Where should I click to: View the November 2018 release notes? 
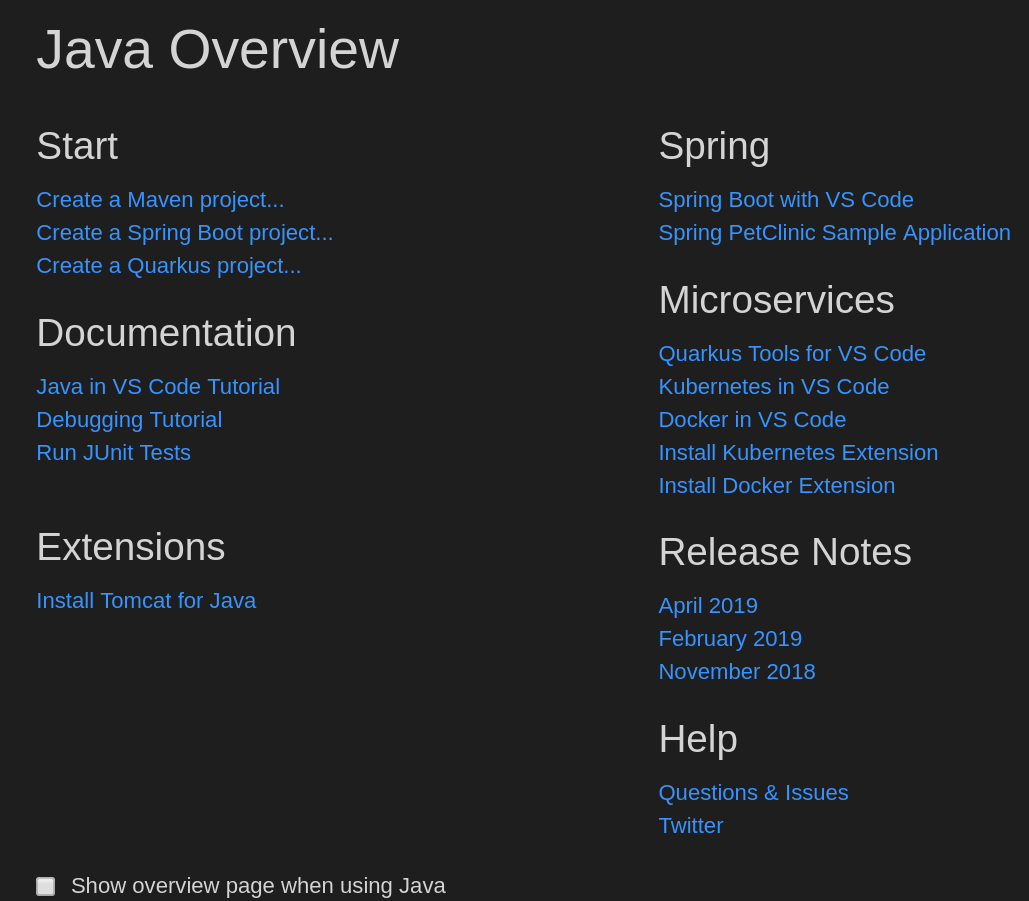737,671
